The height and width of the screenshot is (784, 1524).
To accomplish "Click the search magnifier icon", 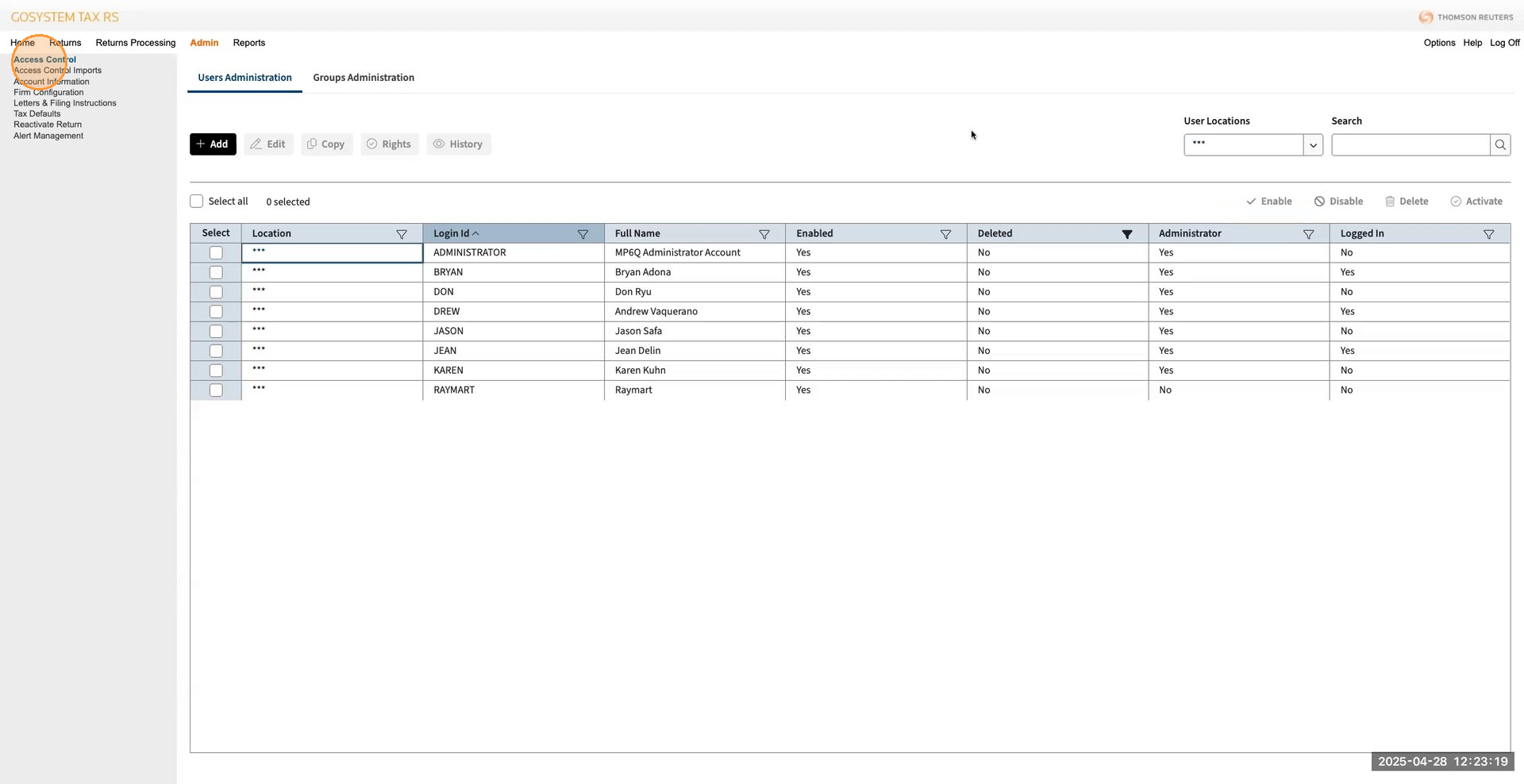I will (1500, 144).
